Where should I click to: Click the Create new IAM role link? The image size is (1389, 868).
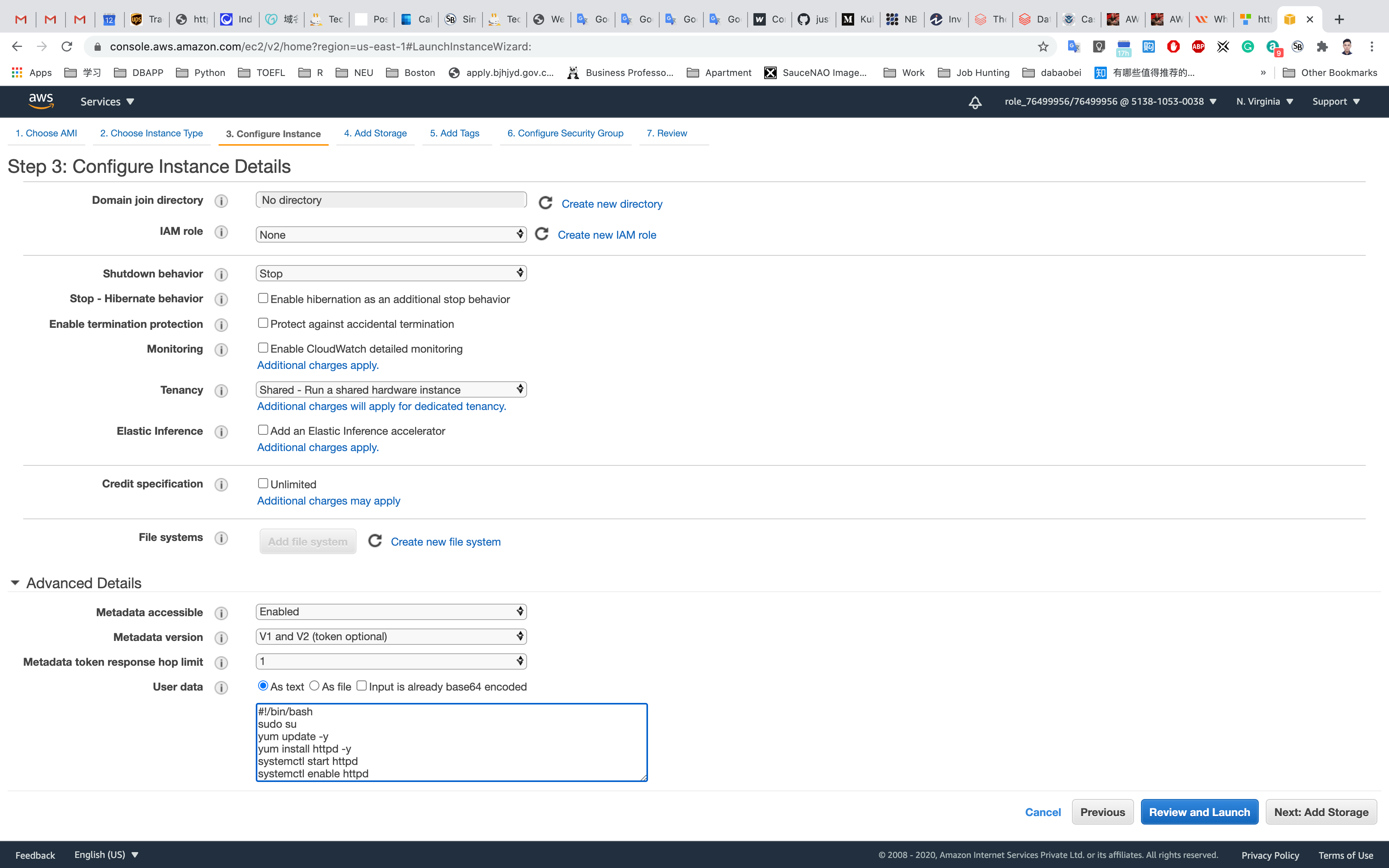pyautogui.click(x=607, y=235)
